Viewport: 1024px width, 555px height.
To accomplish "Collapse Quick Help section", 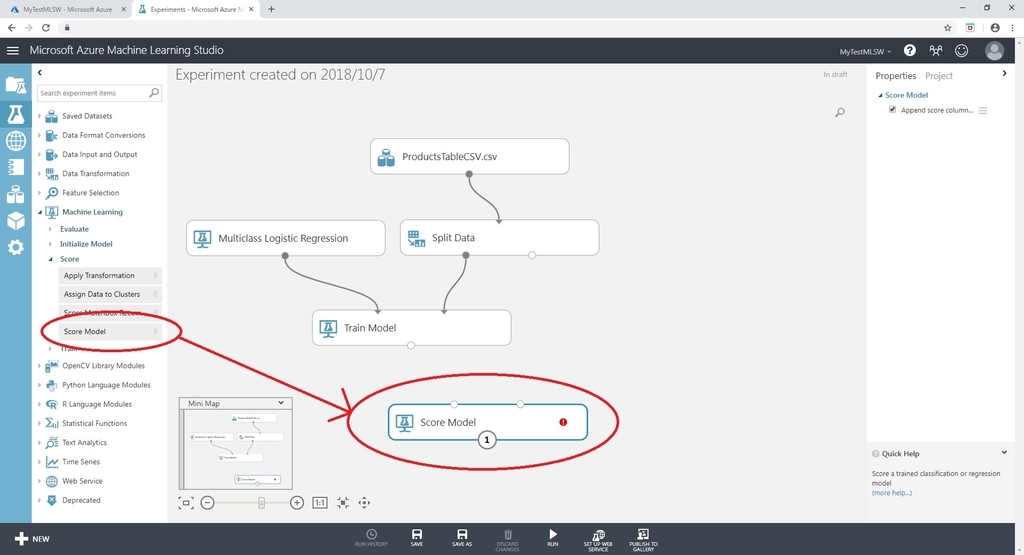I will pyautogui.click(x=1004, y=452).
